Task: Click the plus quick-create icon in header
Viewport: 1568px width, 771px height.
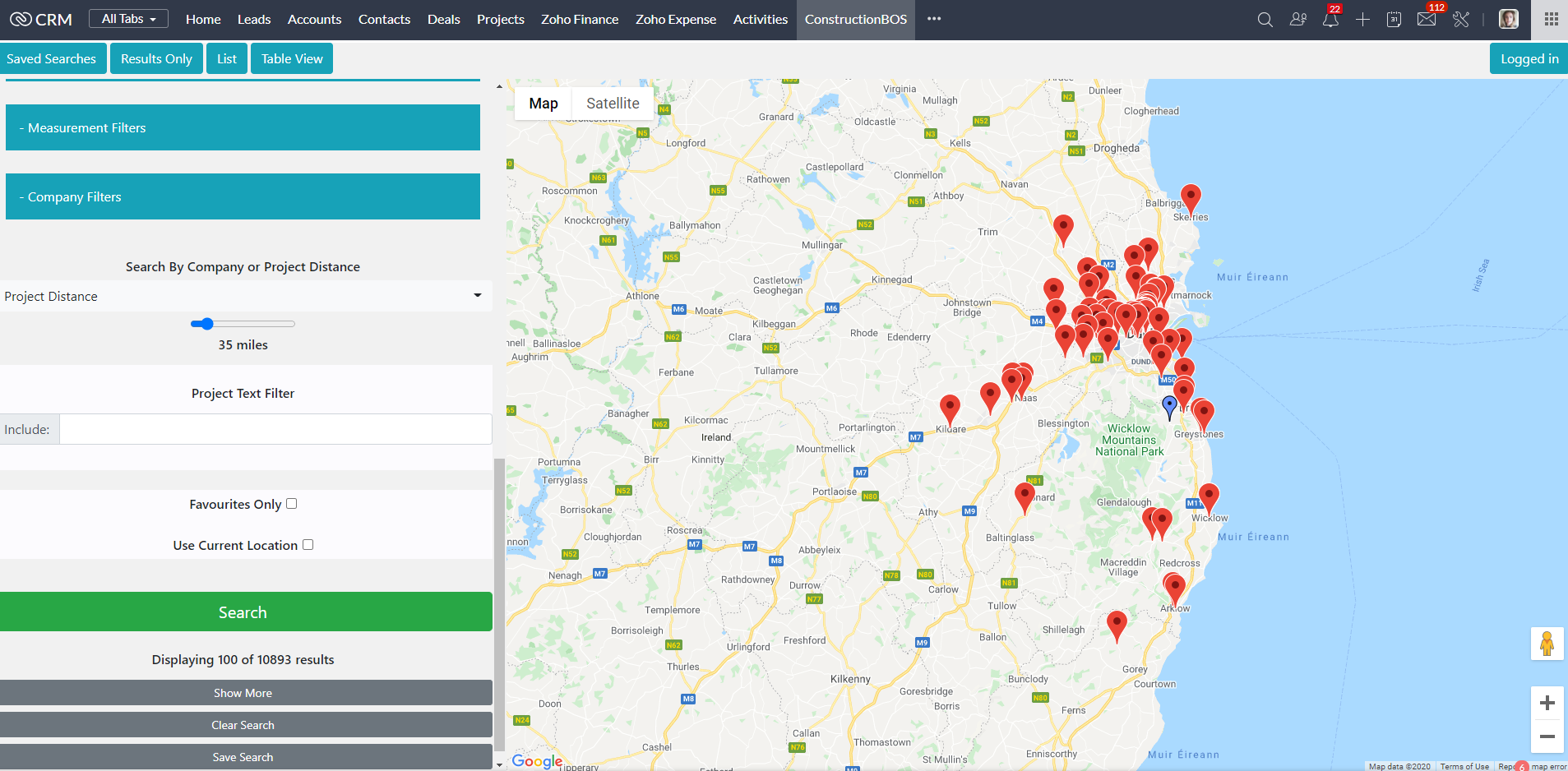Action: pyautogui.click(x=1362, y=20)
